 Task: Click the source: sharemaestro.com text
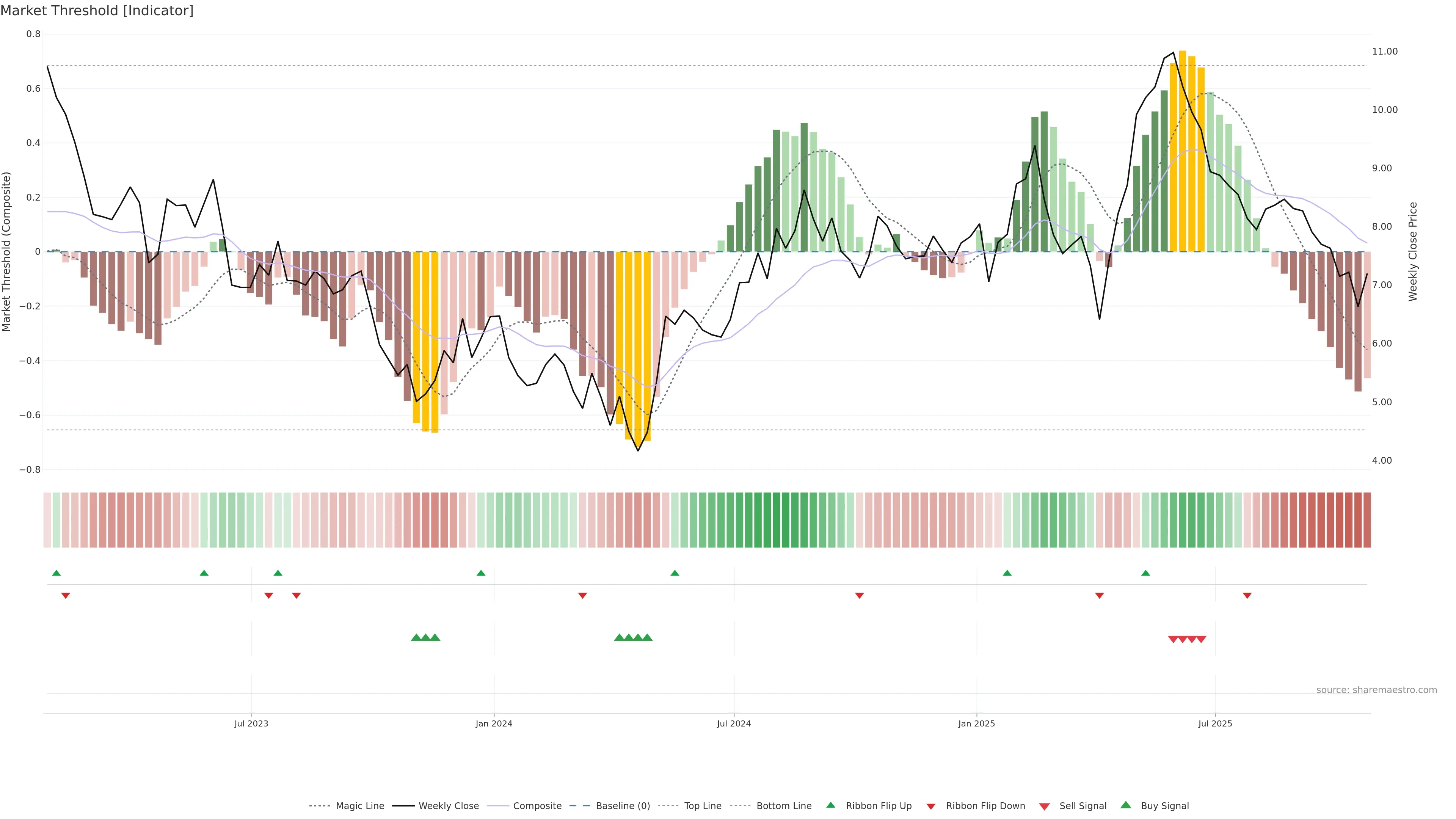(x=1376, y=690)
